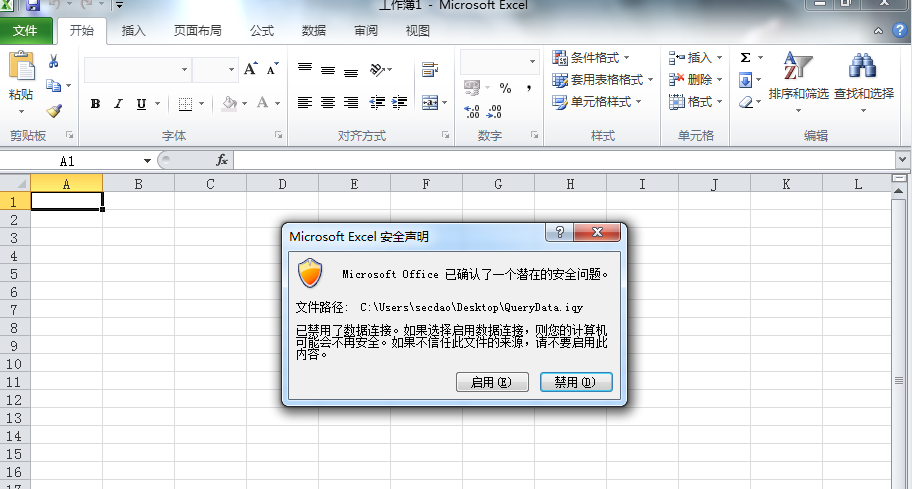
Task: Click the Sort and Filter icon
Action: (x=797, y=65)
